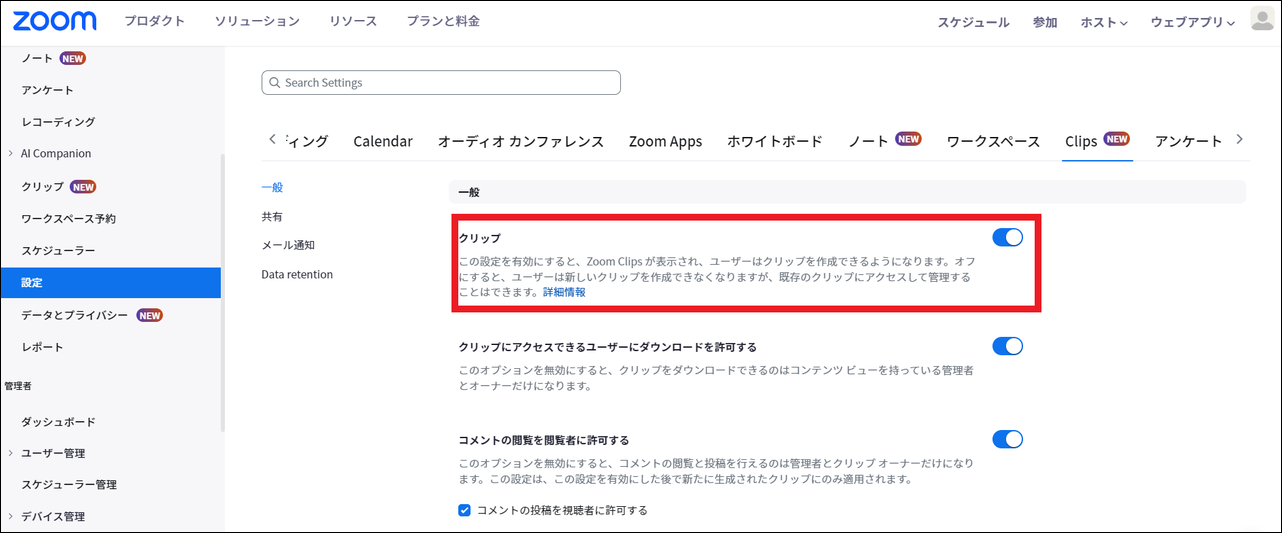This screenshot has height=533, width=1282.
Task: Open the ホスト dropdown menu
Action: 1104,22
